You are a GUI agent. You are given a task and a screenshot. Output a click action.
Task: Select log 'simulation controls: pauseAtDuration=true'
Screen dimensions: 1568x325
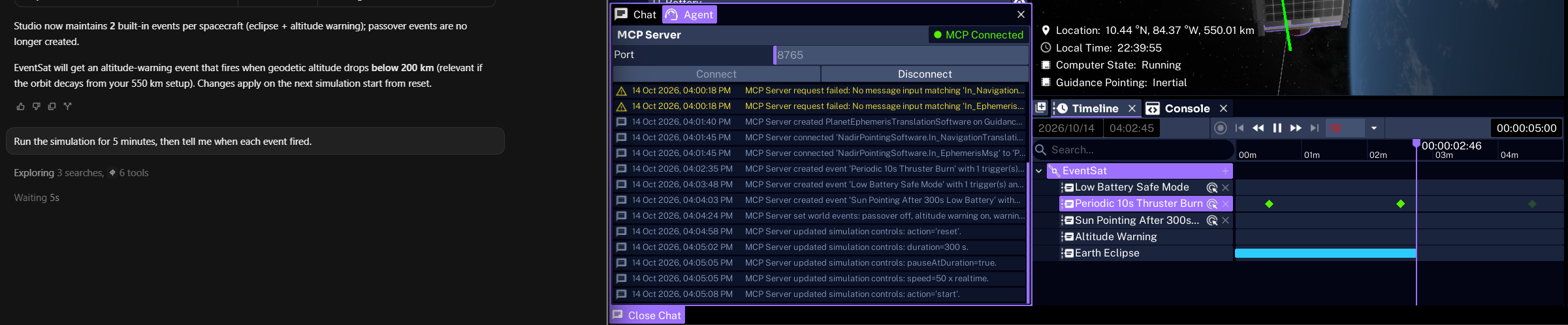click(x=819, y=263)
